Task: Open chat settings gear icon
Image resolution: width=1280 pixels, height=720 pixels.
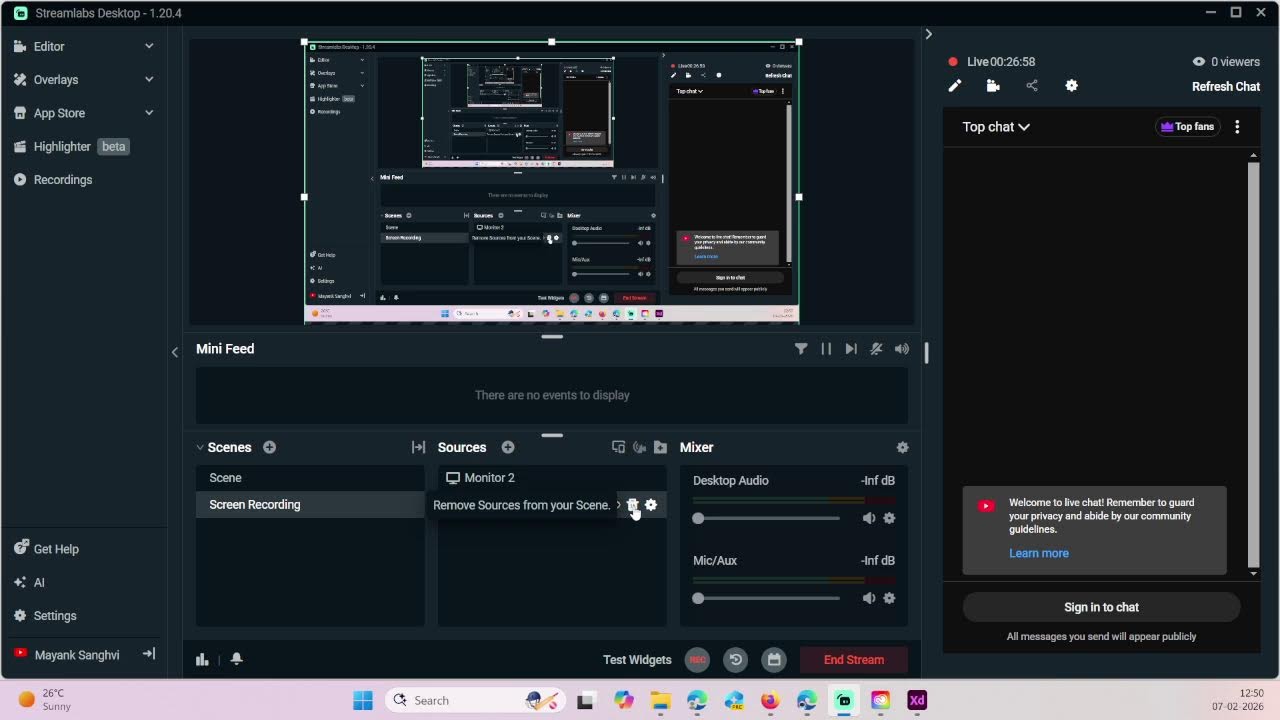Action: [x=1071, y=86]
